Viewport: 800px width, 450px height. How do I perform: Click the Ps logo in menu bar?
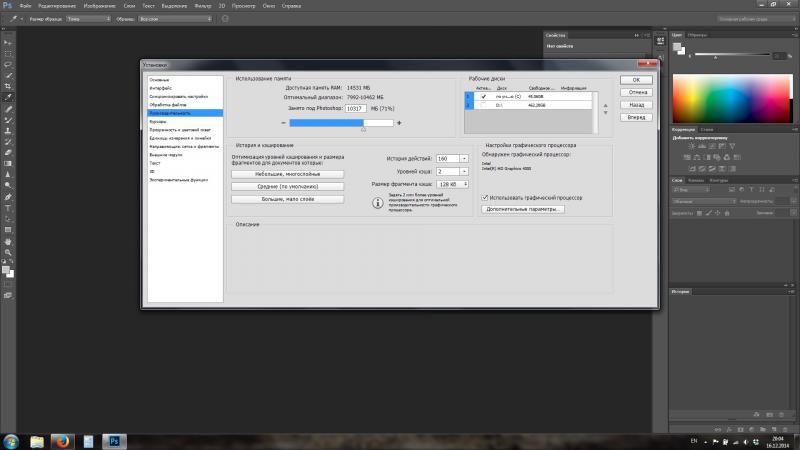[7, 6]
